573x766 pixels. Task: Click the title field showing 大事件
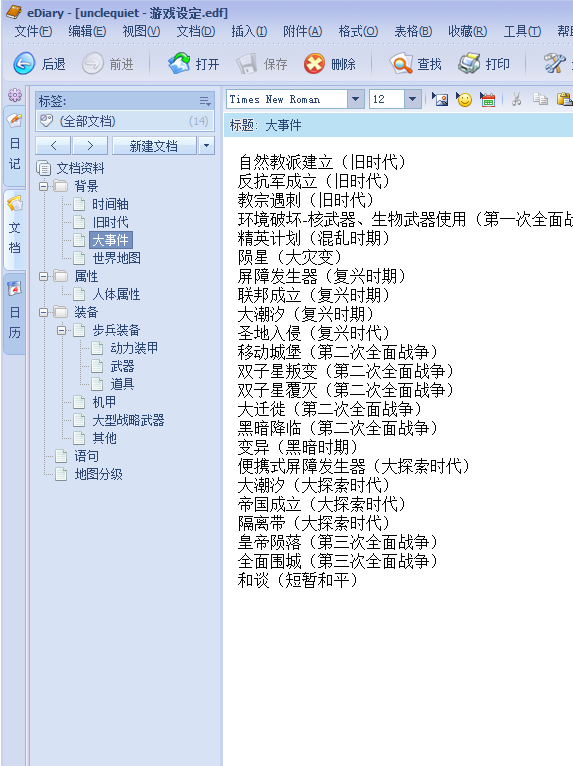coord(398,126)
